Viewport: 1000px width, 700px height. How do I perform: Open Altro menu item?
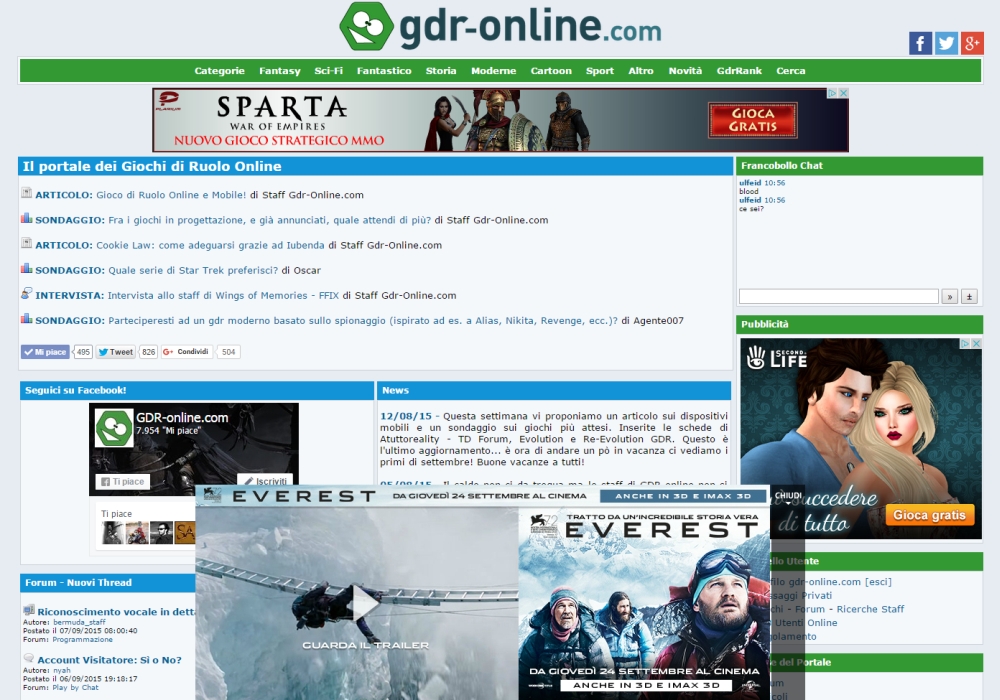(641, 71)
